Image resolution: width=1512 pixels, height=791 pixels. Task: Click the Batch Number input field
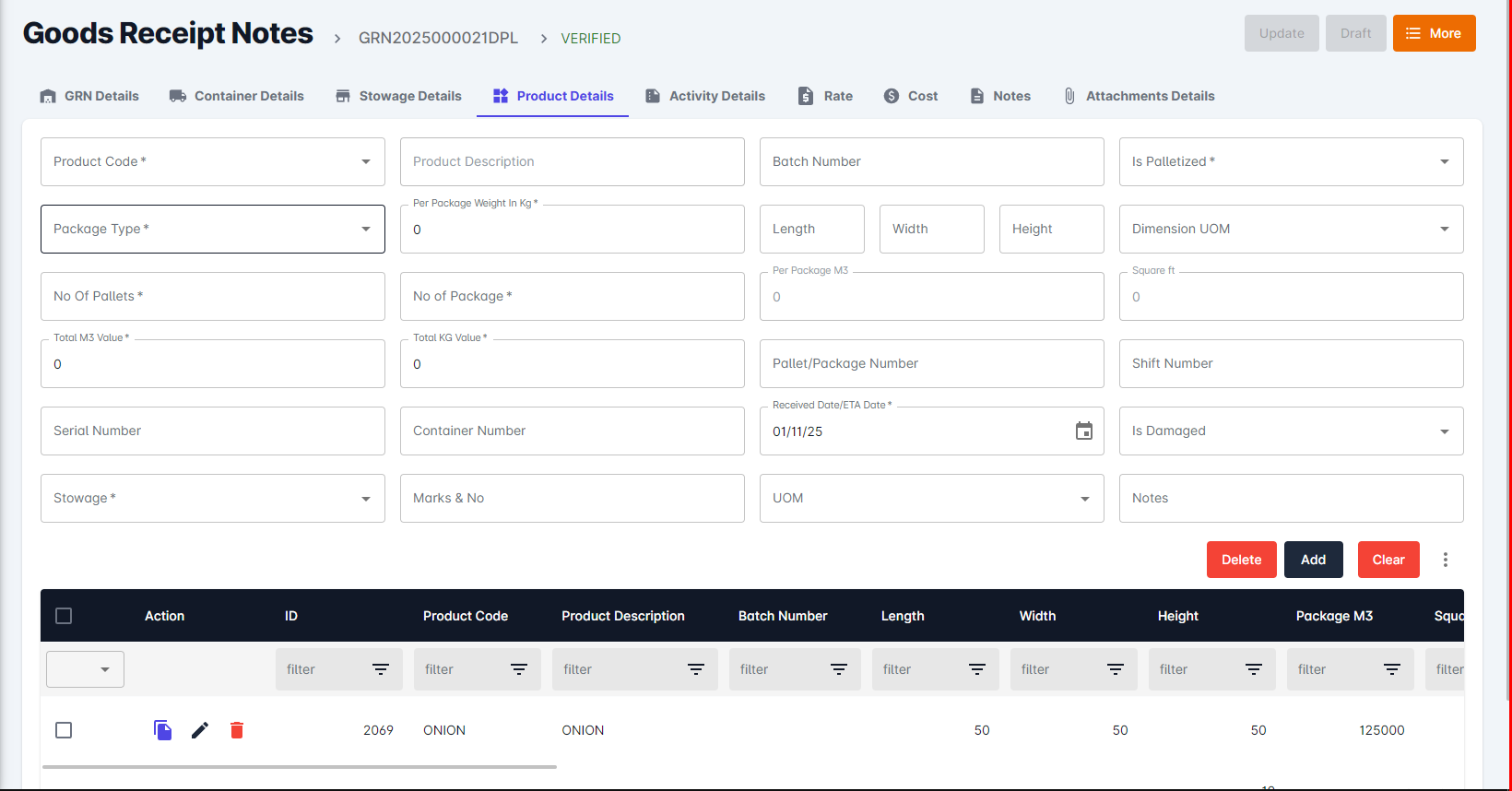coord(931,162)
